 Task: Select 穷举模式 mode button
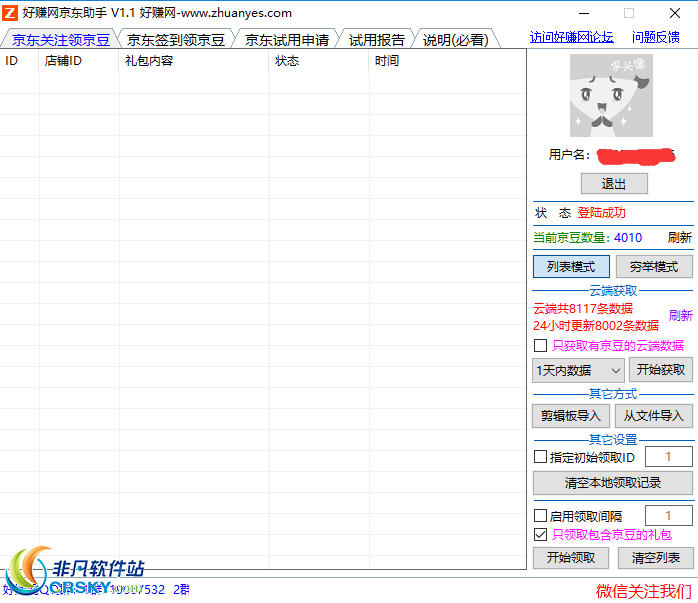[x=654, y=267]
